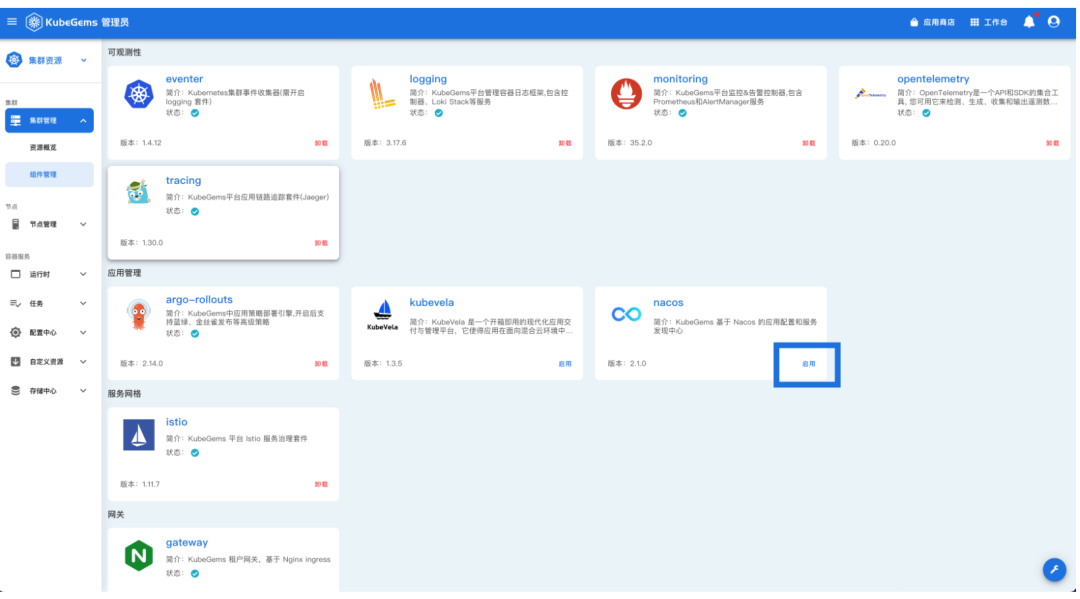Open the istio title link
Viewport: 1080px width, 599px height.
(x=176, y=422)
